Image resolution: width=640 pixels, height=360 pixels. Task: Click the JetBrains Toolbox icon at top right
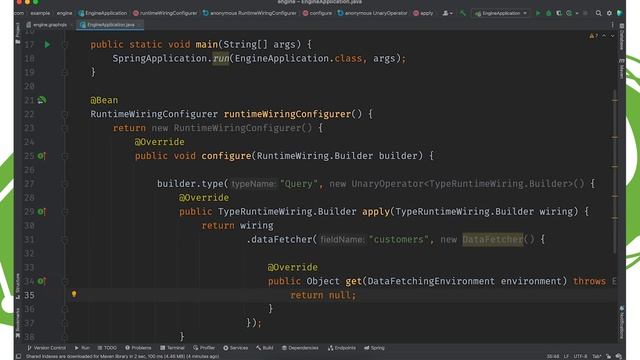pyautogui.click(x=619, y=13)
